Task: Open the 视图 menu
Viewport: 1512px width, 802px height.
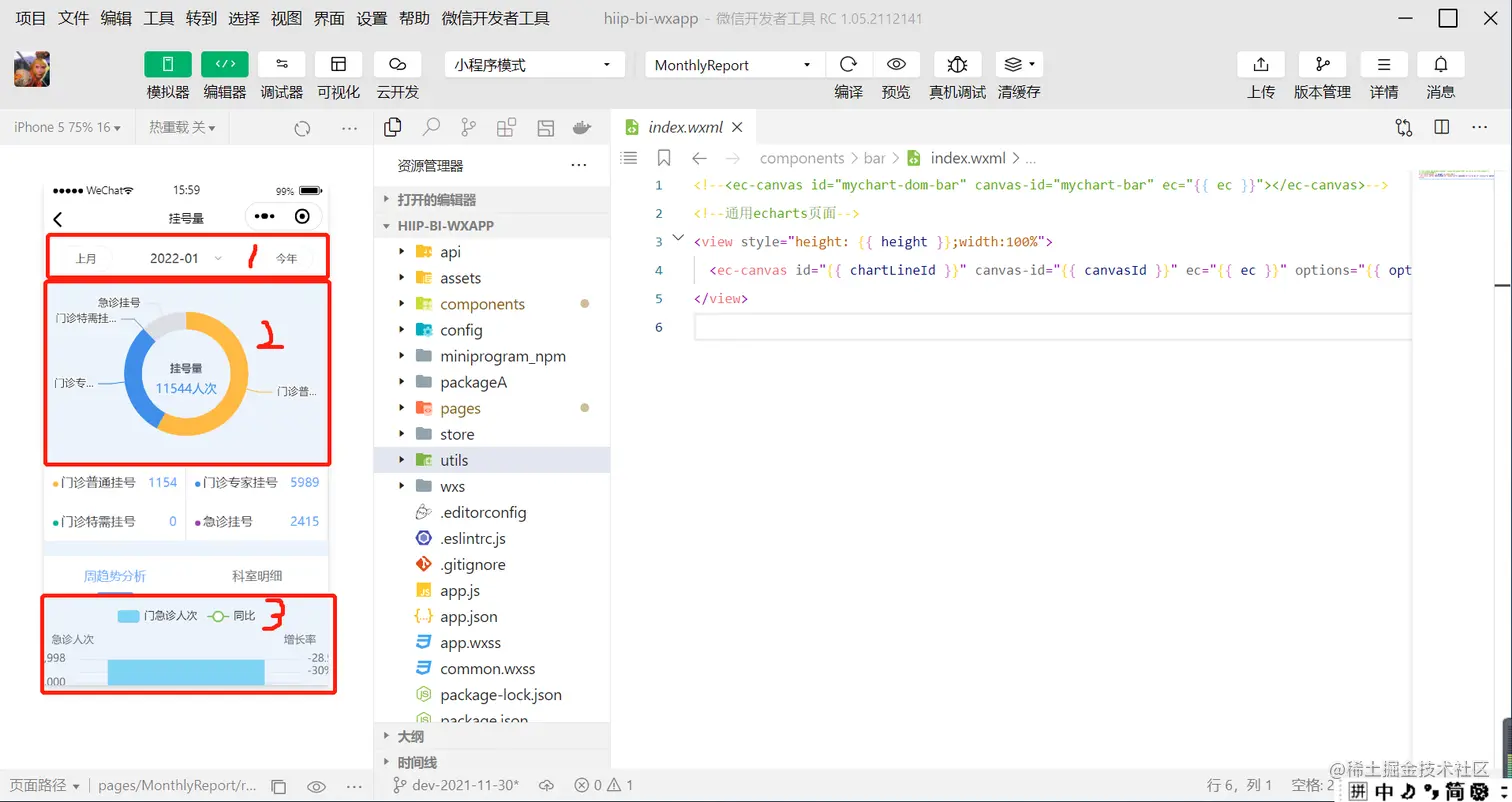Action: tap(287, 18)
